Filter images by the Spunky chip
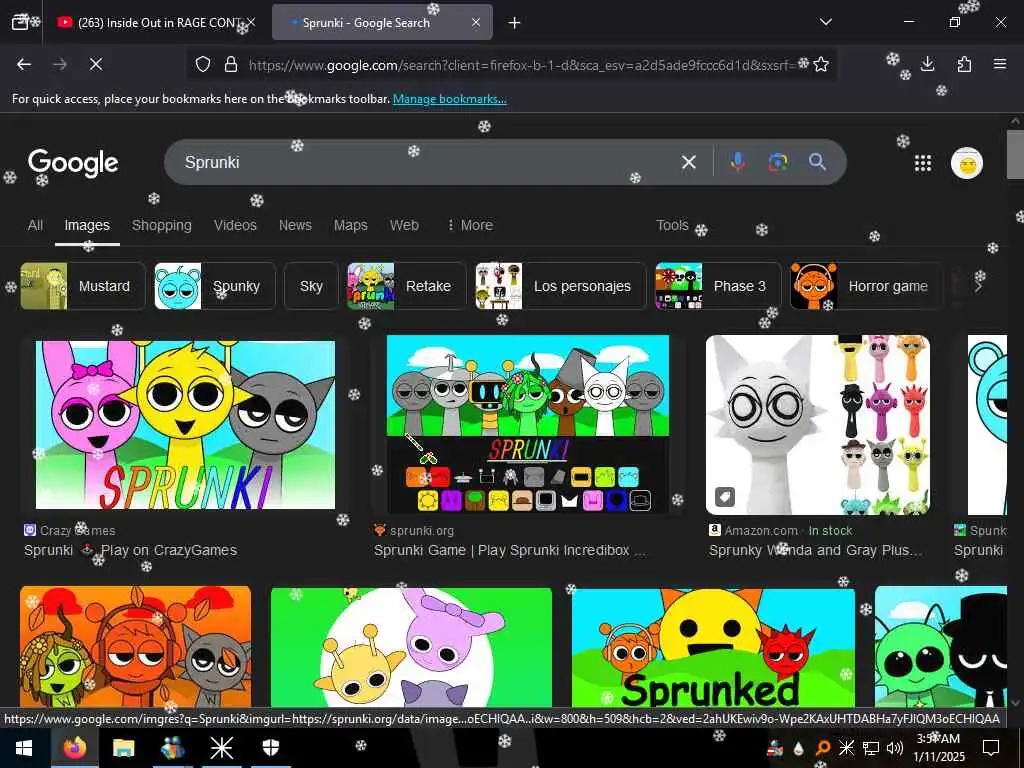1024x768 pixels. pyautogui.click(x=215, y=286)
